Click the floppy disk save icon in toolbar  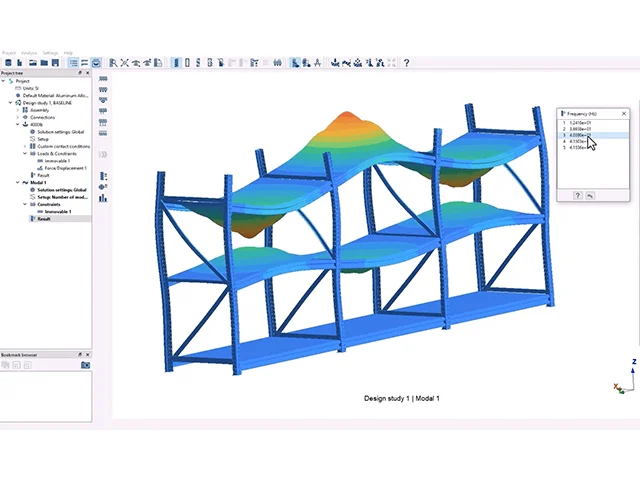[x=55, y=63]
